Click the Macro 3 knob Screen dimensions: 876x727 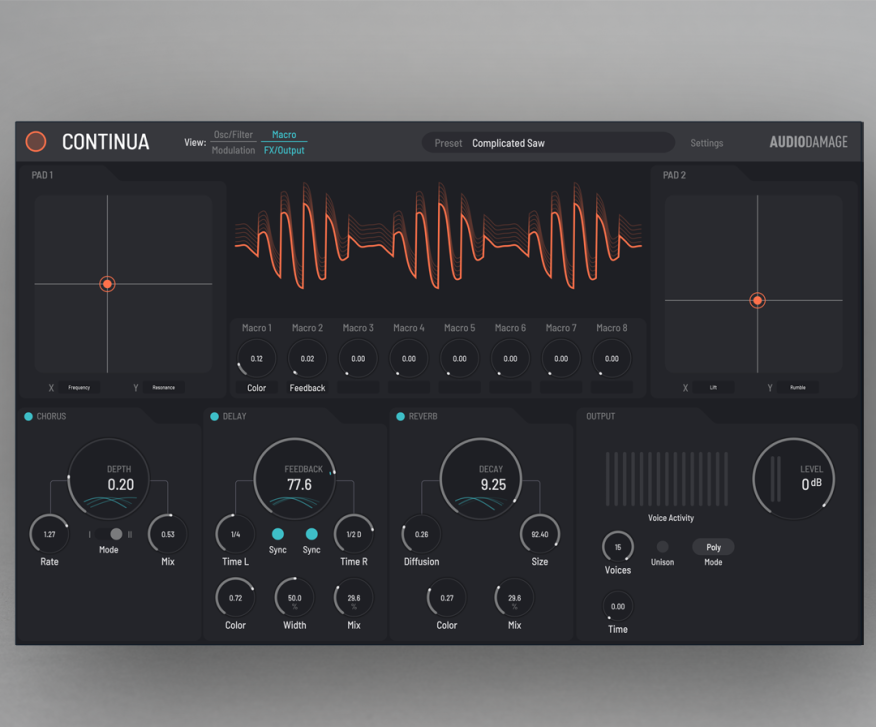click(x=358, y=359)
